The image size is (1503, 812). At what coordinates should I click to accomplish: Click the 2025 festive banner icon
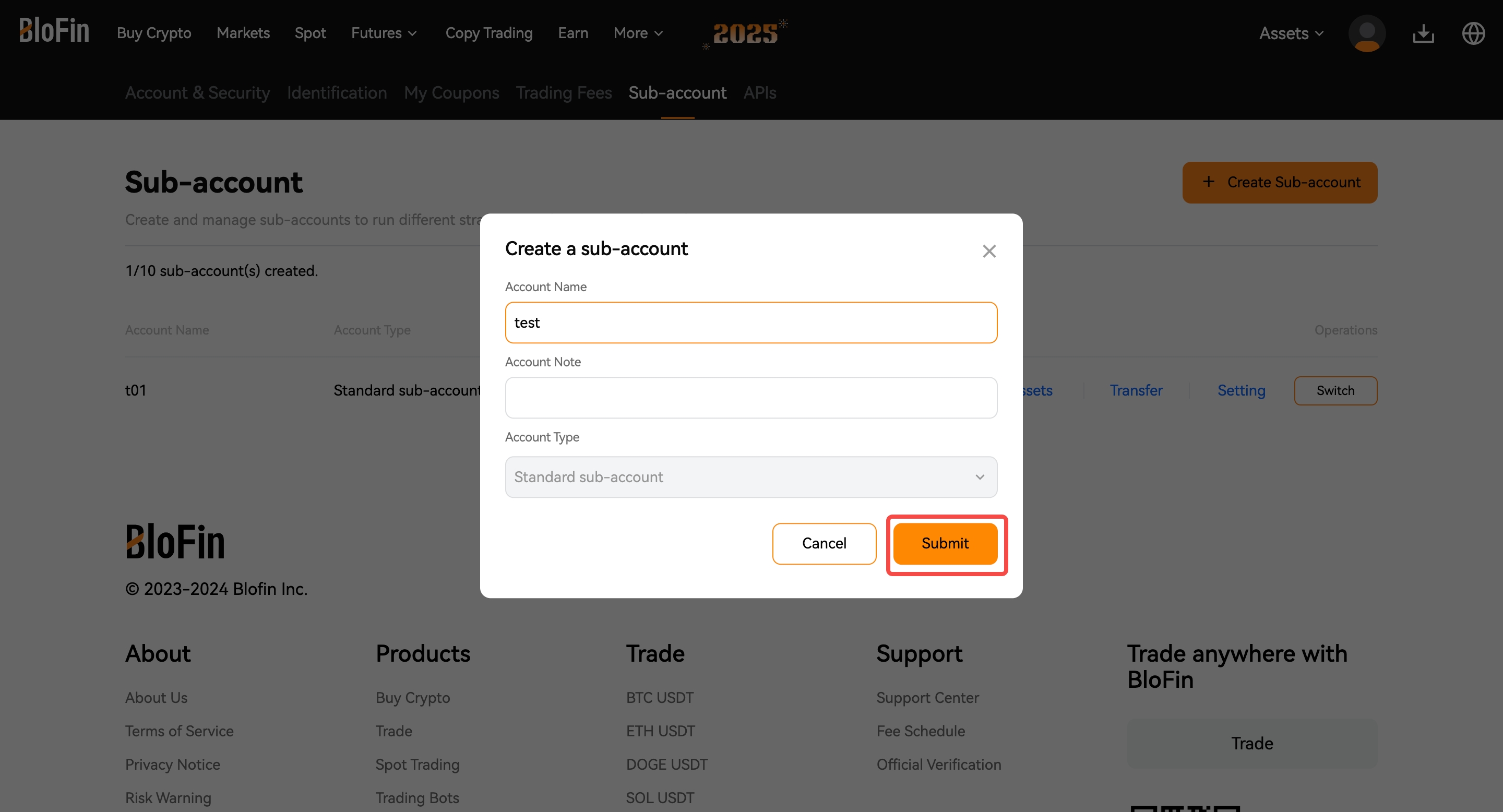tap(745, 33)
